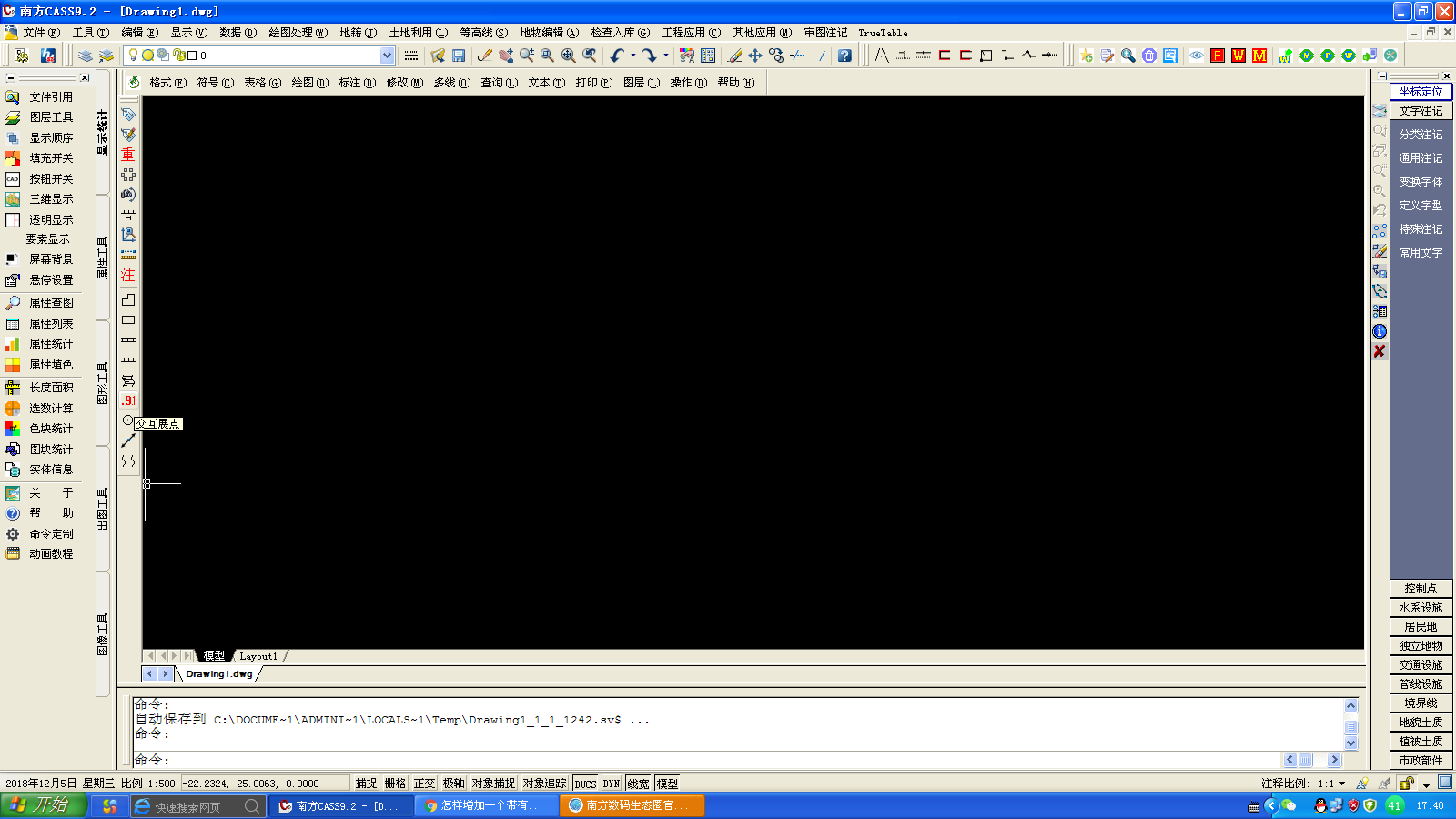
Task: Click the Help question mark icon
Action: pyautogui.click(x=844, y=56)
